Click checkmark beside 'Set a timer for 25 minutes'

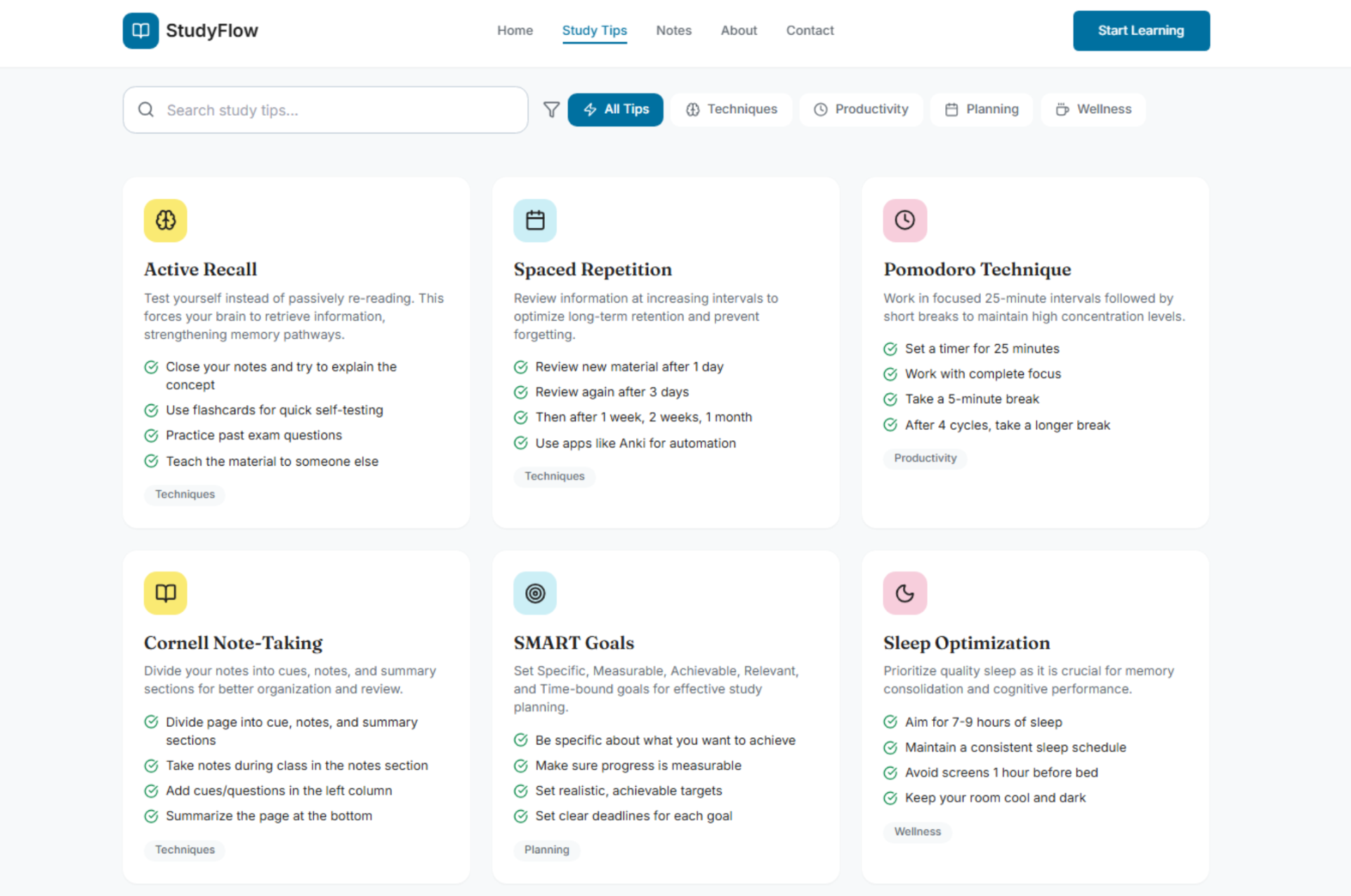pos(890,349)
